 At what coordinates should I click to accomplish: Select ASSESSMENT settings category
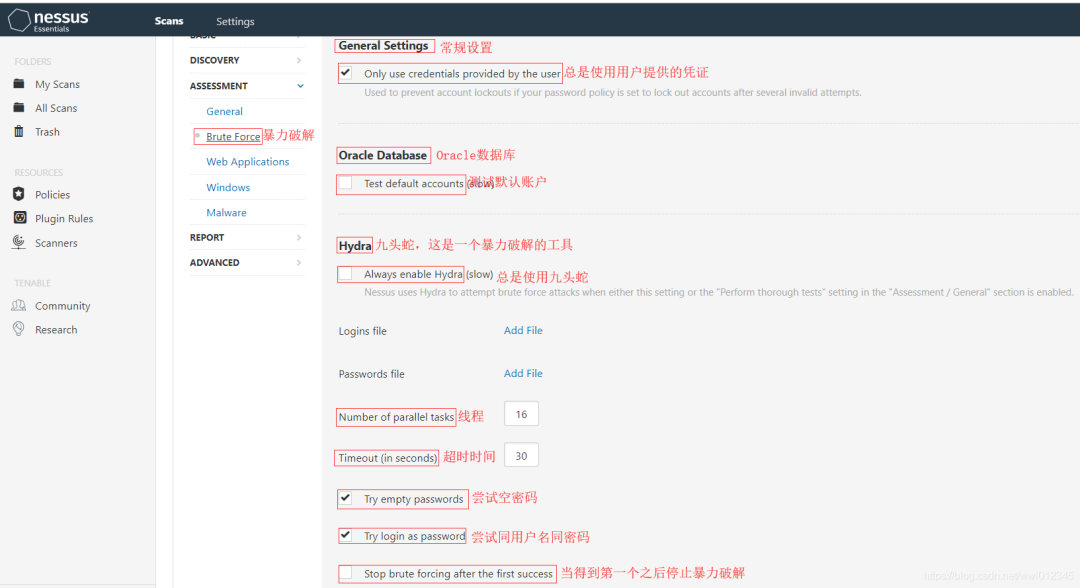click(219, 86)
